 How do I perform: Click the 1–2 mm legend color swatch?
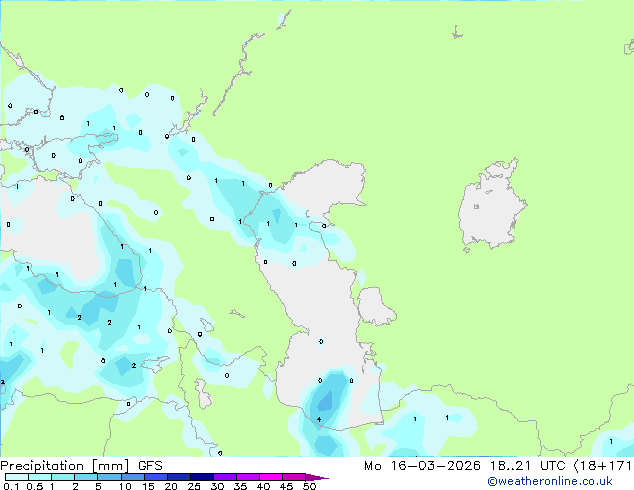63,477
